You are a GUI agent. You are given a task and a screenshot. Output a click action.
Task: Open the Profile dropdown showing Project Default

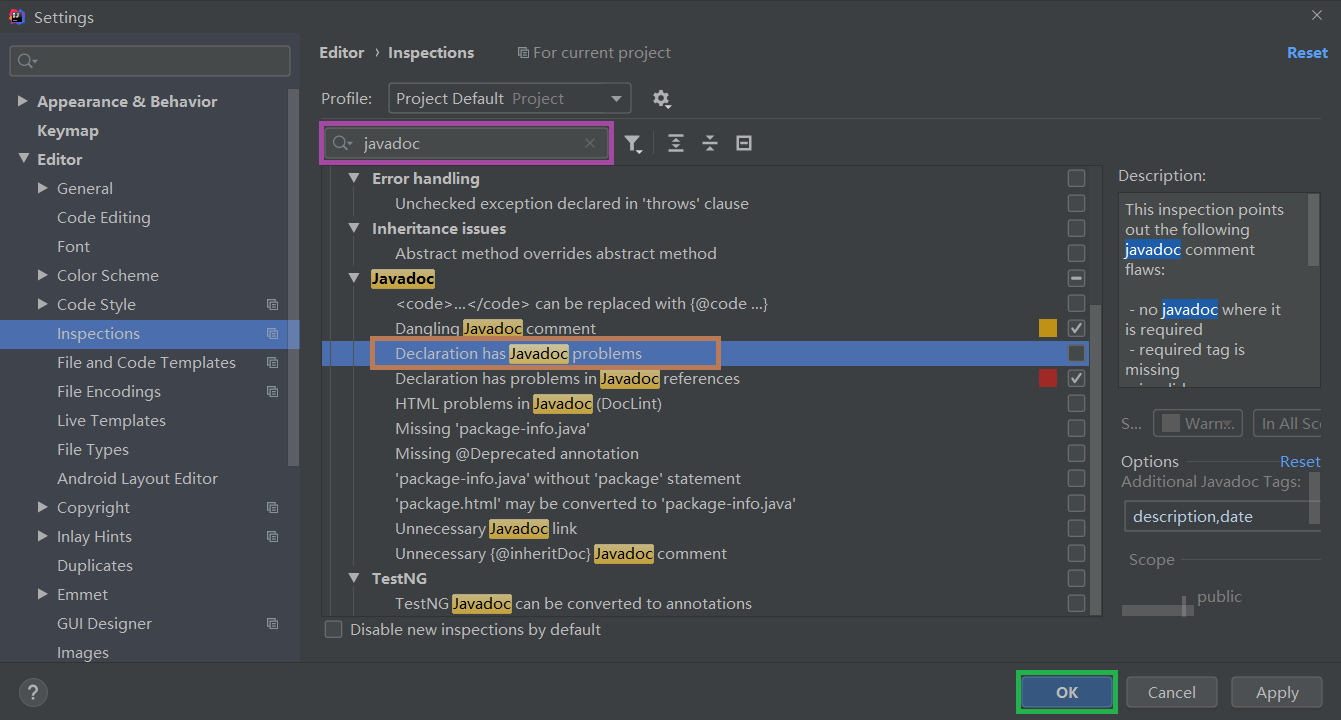point(509,98)
